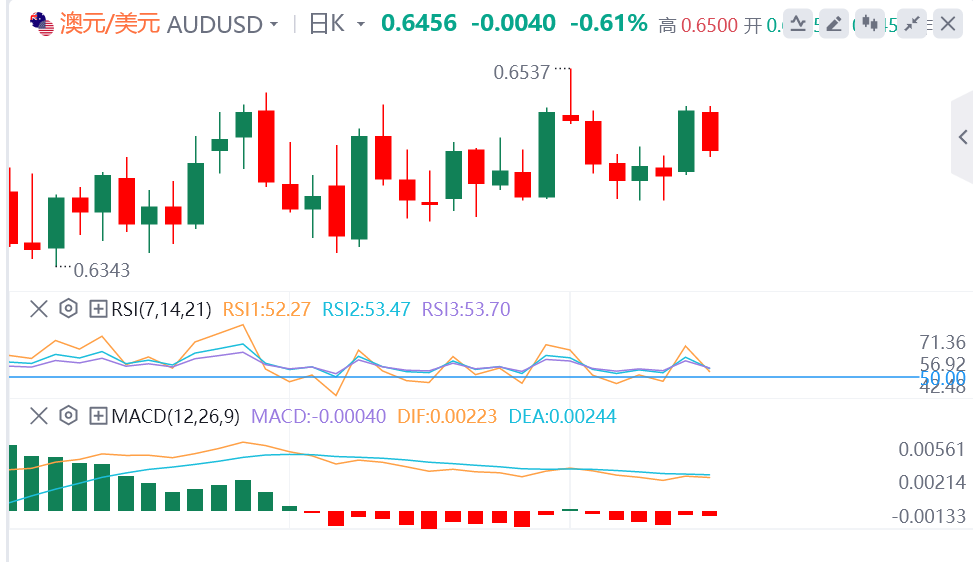Click the -0.0040 price change
Viewport: 973px width, 562px height.
tap(513, 24)
